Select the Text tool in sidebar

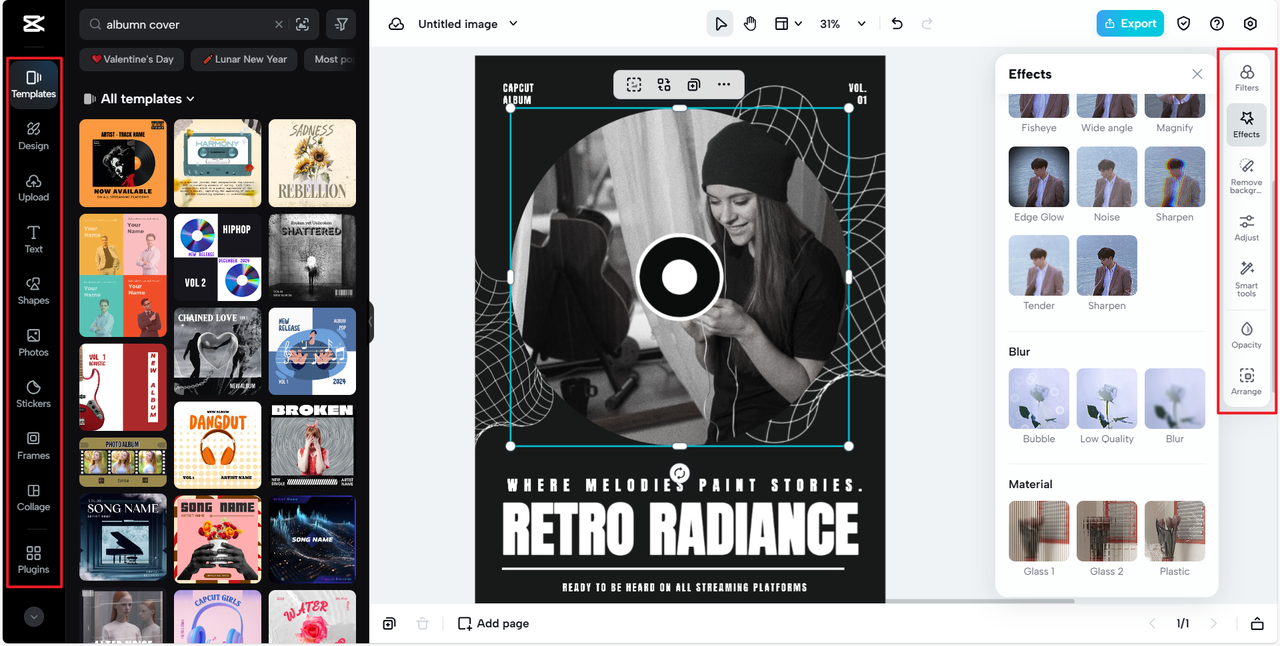[33, 239]
